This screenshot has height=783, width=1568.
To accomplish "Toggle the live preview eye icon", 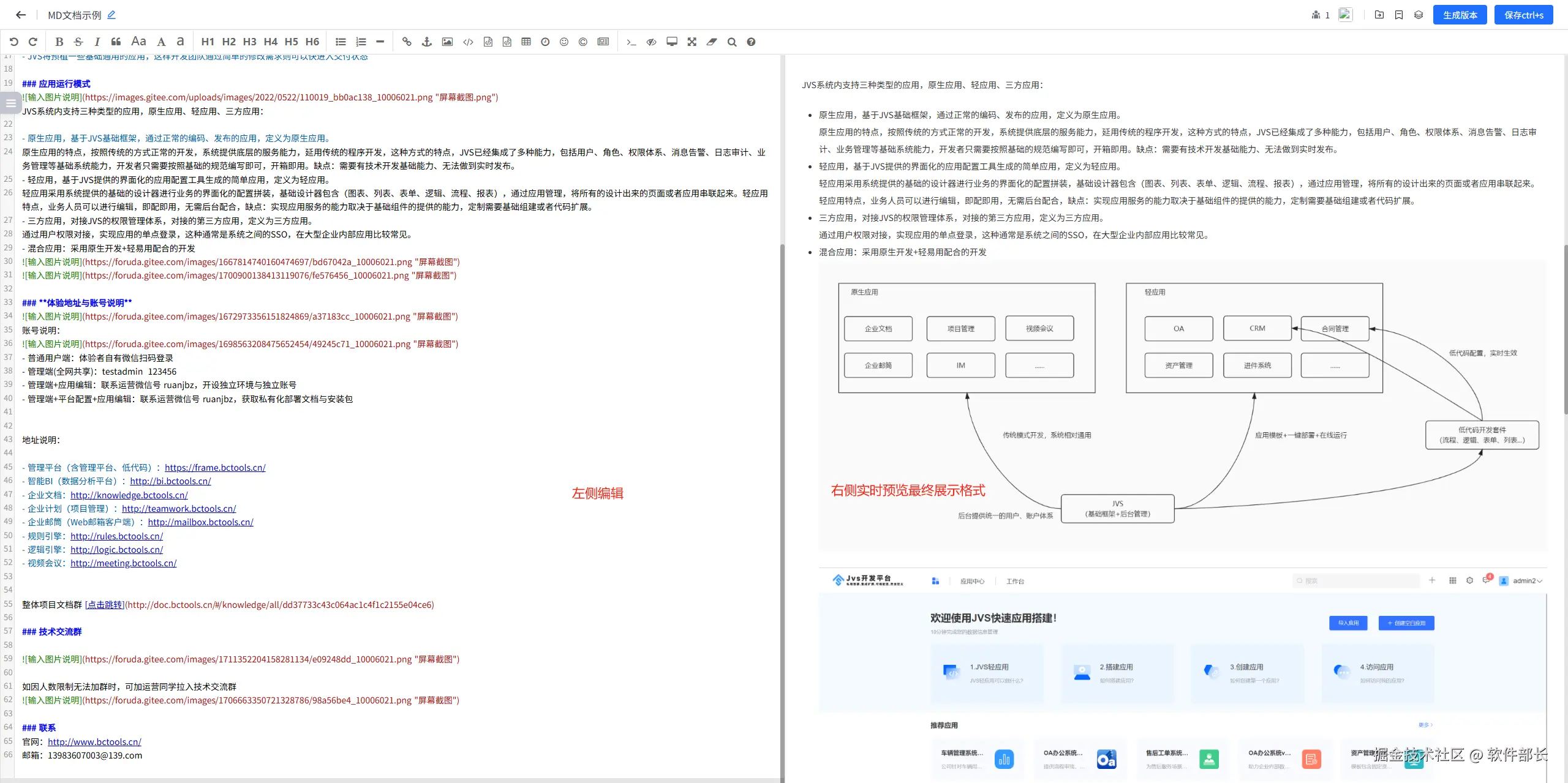I will coord(651,42).
